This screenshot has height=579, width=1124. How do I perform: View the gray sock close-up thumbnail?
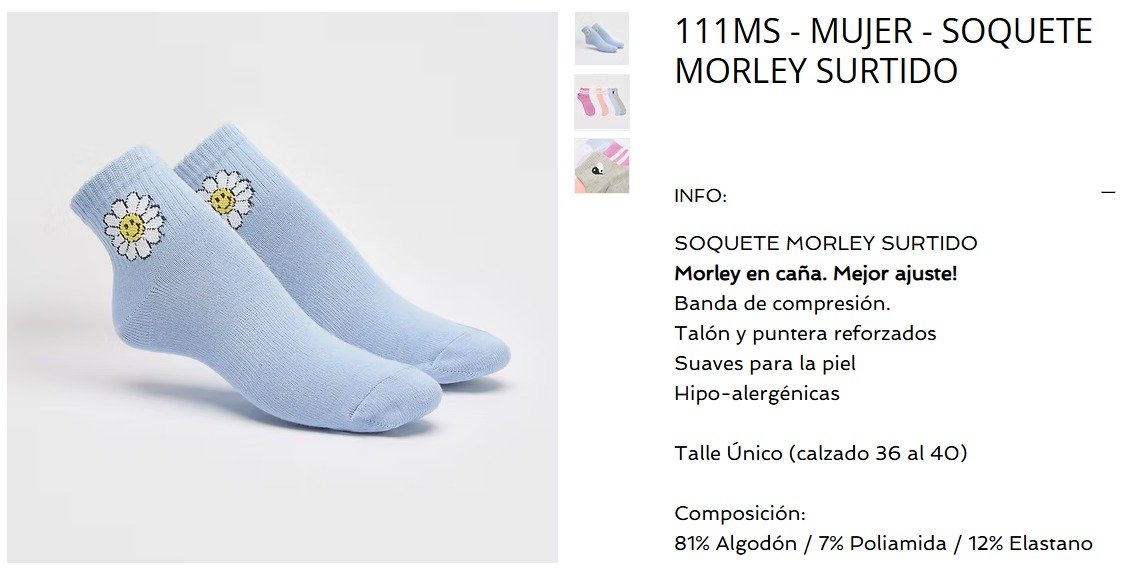coord(601,166)
